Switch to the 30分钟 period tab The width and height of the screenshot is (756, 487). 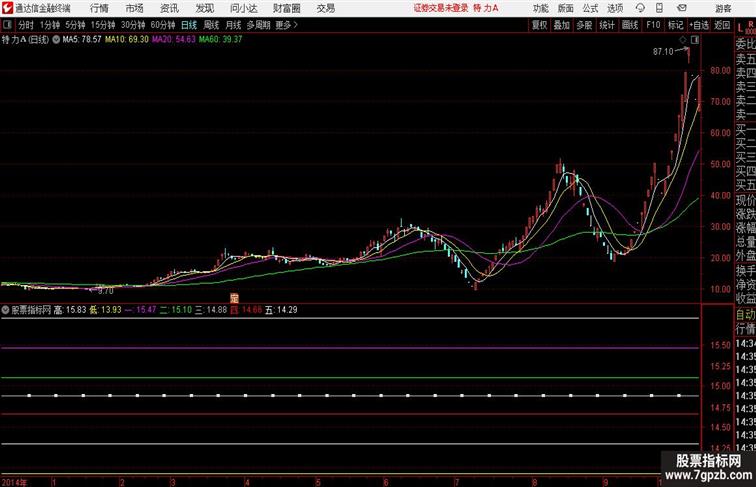click(x=133, y=25)
